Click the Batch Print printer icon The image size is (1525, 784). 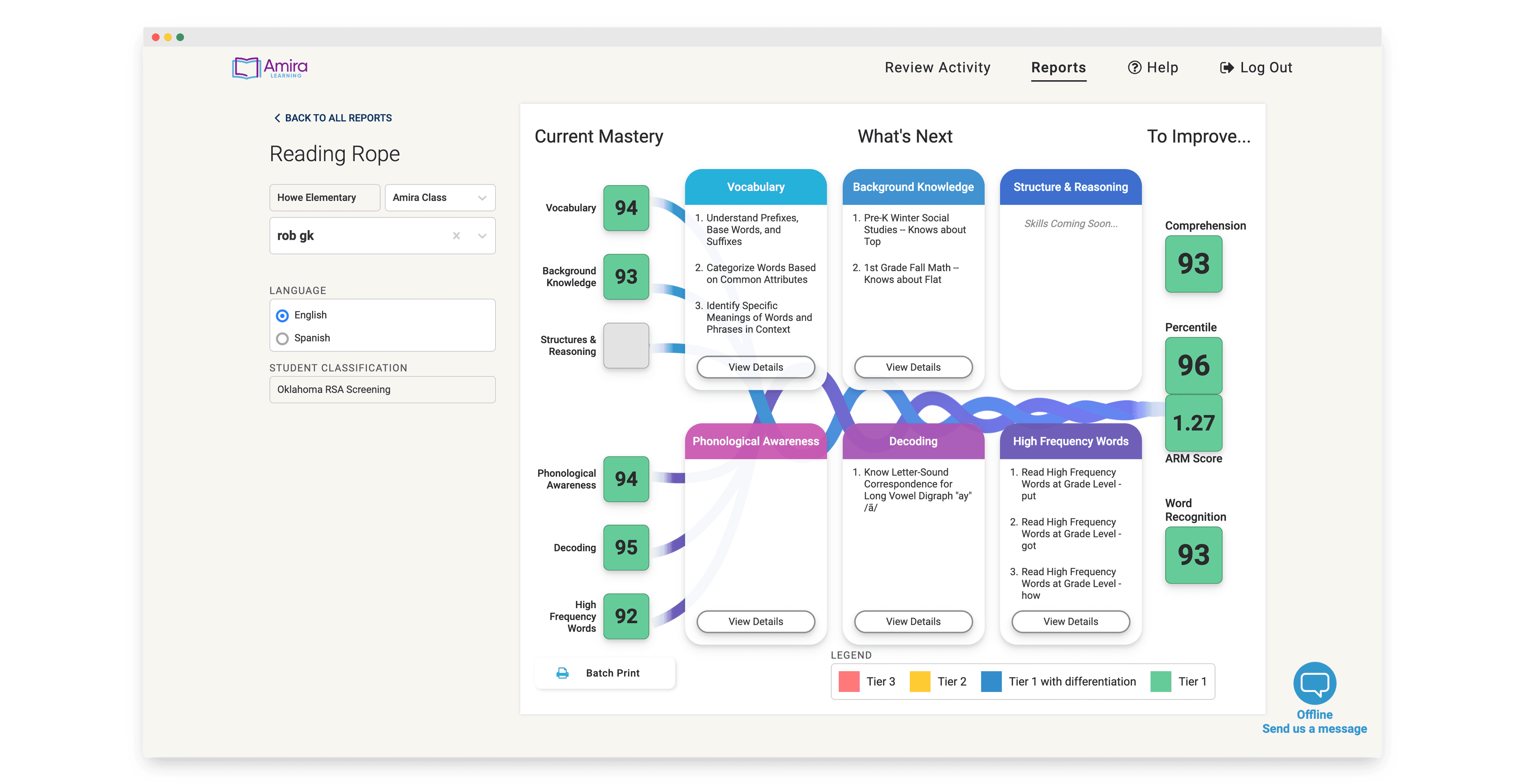point(562,673)
